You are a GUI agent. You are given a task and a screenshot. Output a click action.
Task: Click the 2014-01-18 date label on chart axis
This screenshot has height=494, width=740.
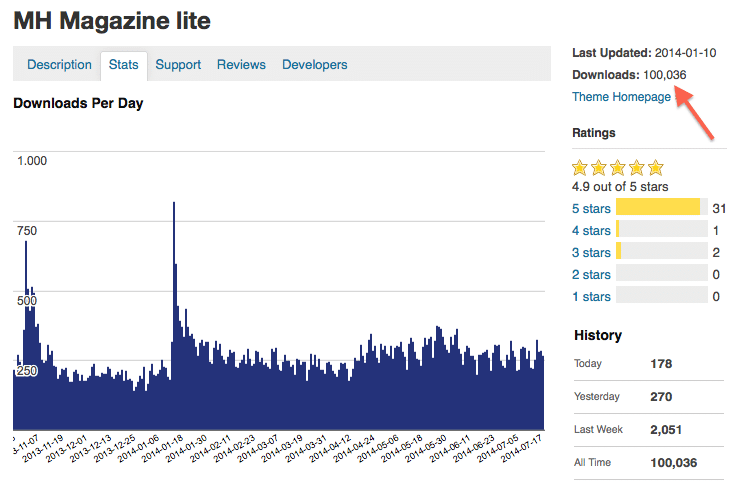[x=163, y=449]
